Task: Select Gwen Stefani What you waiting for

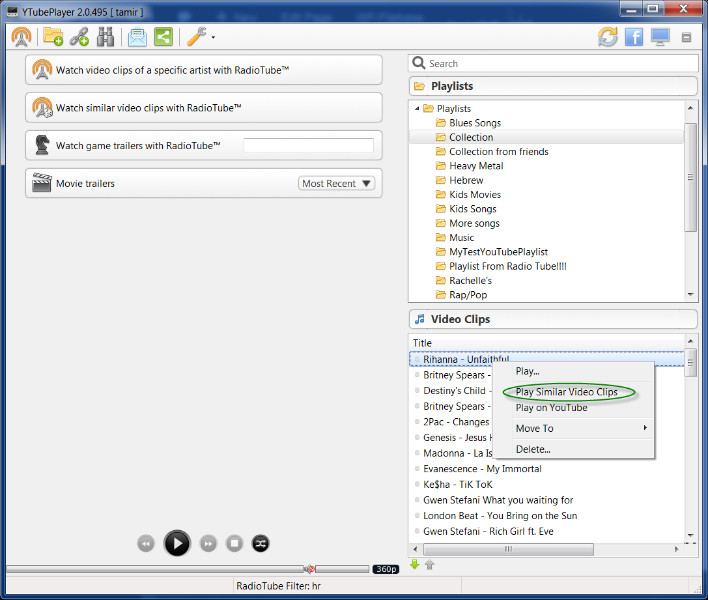Action: (498, 500)
